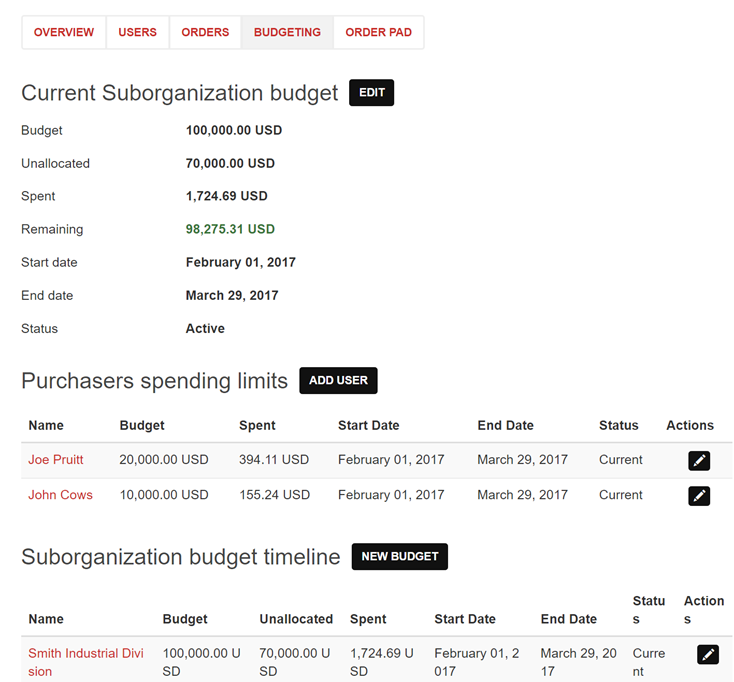Open the Overview tab
The width and height of the screenshot is (734, 682).
(64, 32)
